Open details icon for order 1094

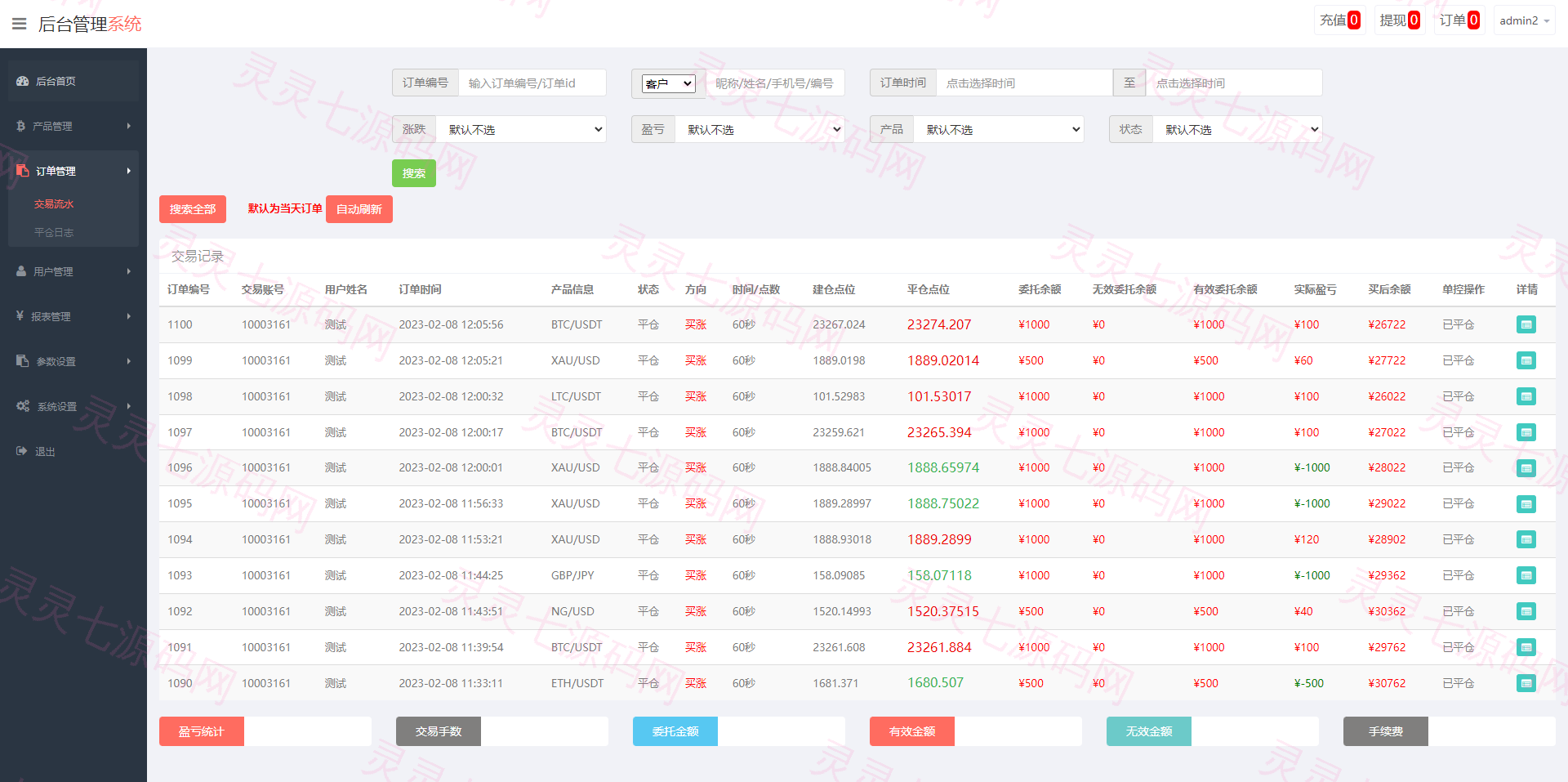pos(1526,539)
